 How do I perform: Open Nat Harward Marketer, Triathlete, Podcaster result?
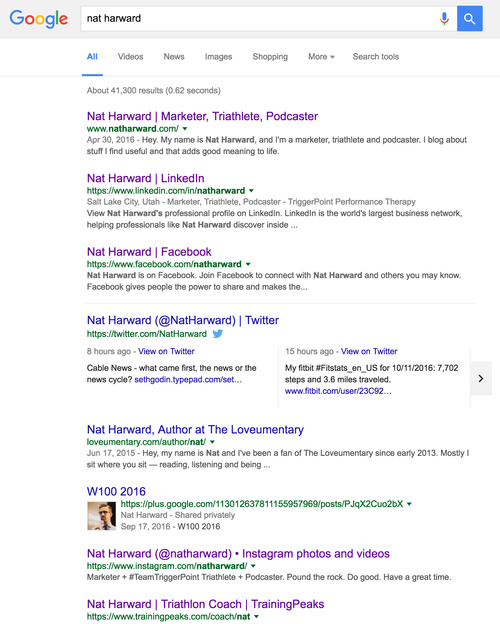[202, 116]
